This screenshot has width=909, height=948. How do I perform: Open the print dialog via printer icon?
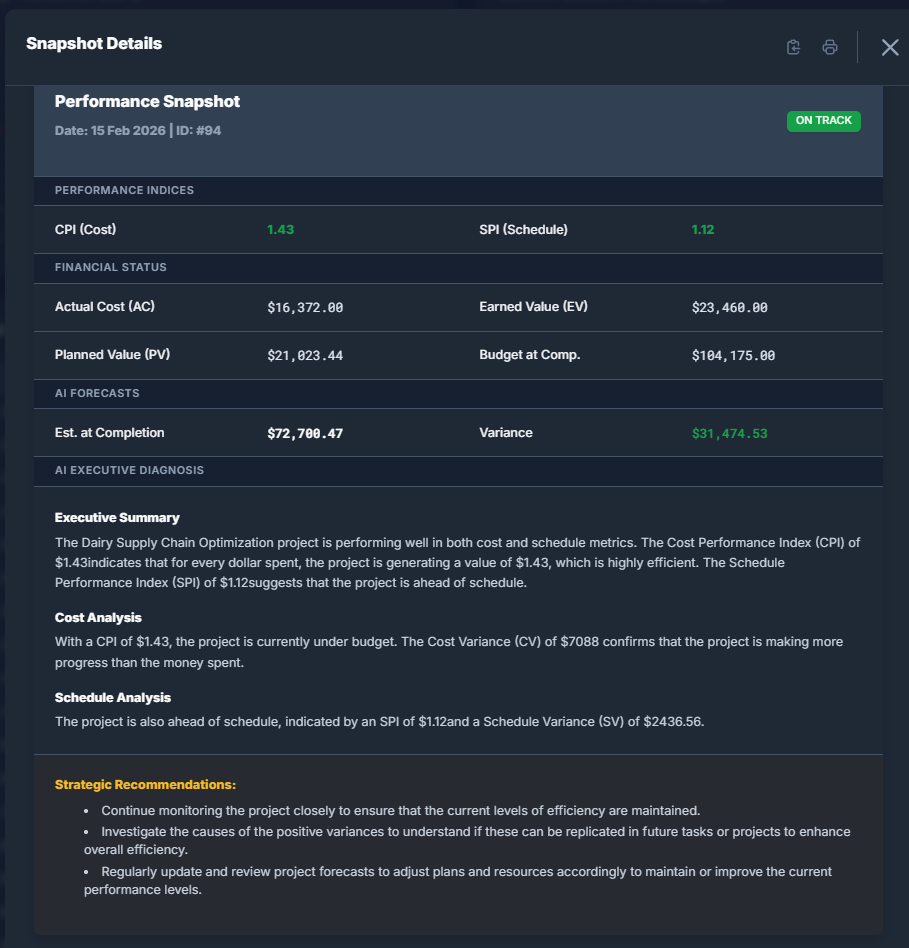pos(829,47)
